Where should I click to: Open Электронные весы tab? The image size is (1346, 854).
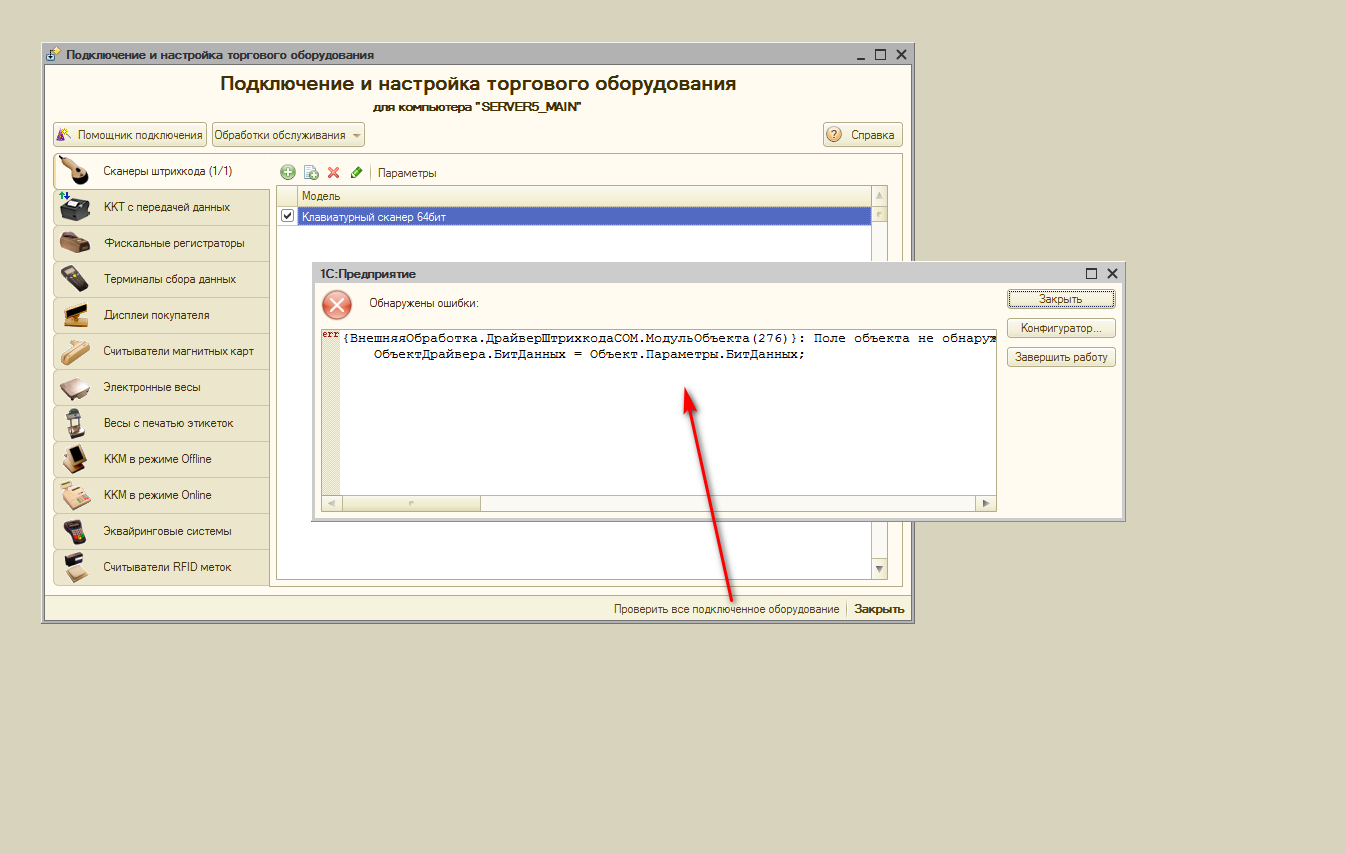[x=161, y=387]
